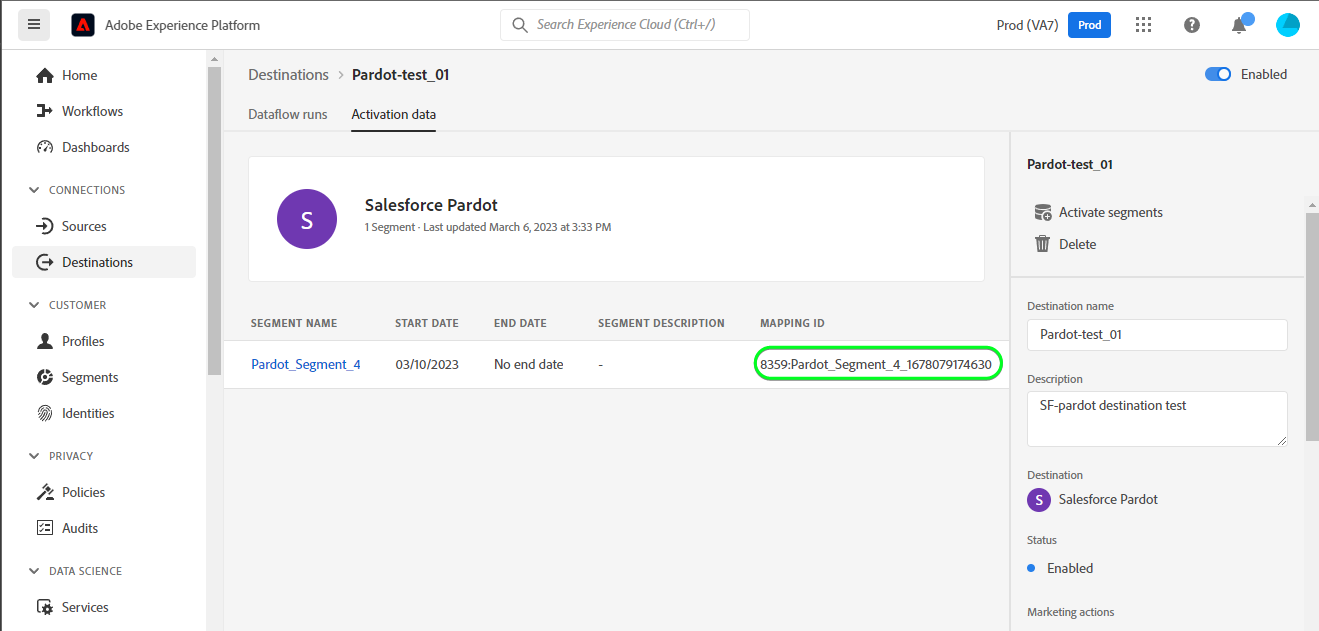Click the Search Experience Cloud field

625,25
